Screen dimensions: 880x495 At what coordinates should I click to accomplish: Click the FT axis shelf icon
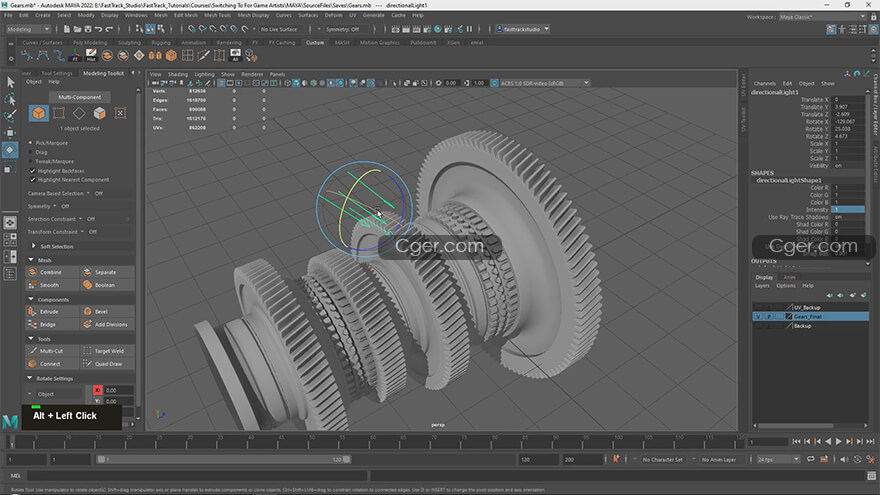pyautogui.click(x=75, y=56)
